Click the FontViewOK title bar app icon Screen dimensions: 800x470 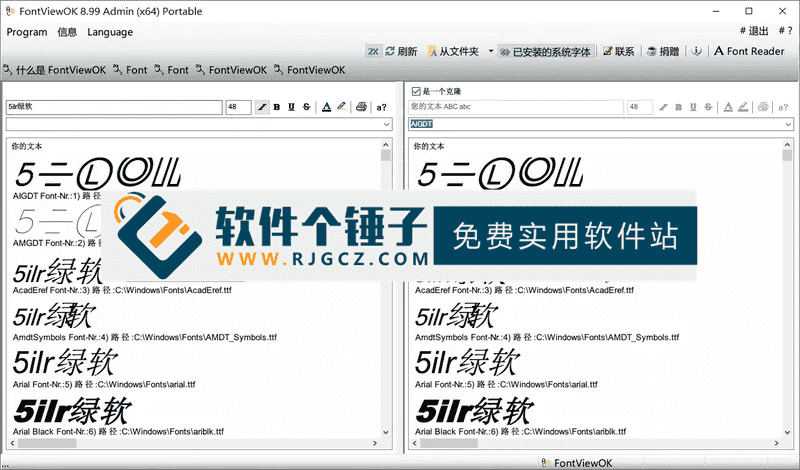tap(10, 11)
